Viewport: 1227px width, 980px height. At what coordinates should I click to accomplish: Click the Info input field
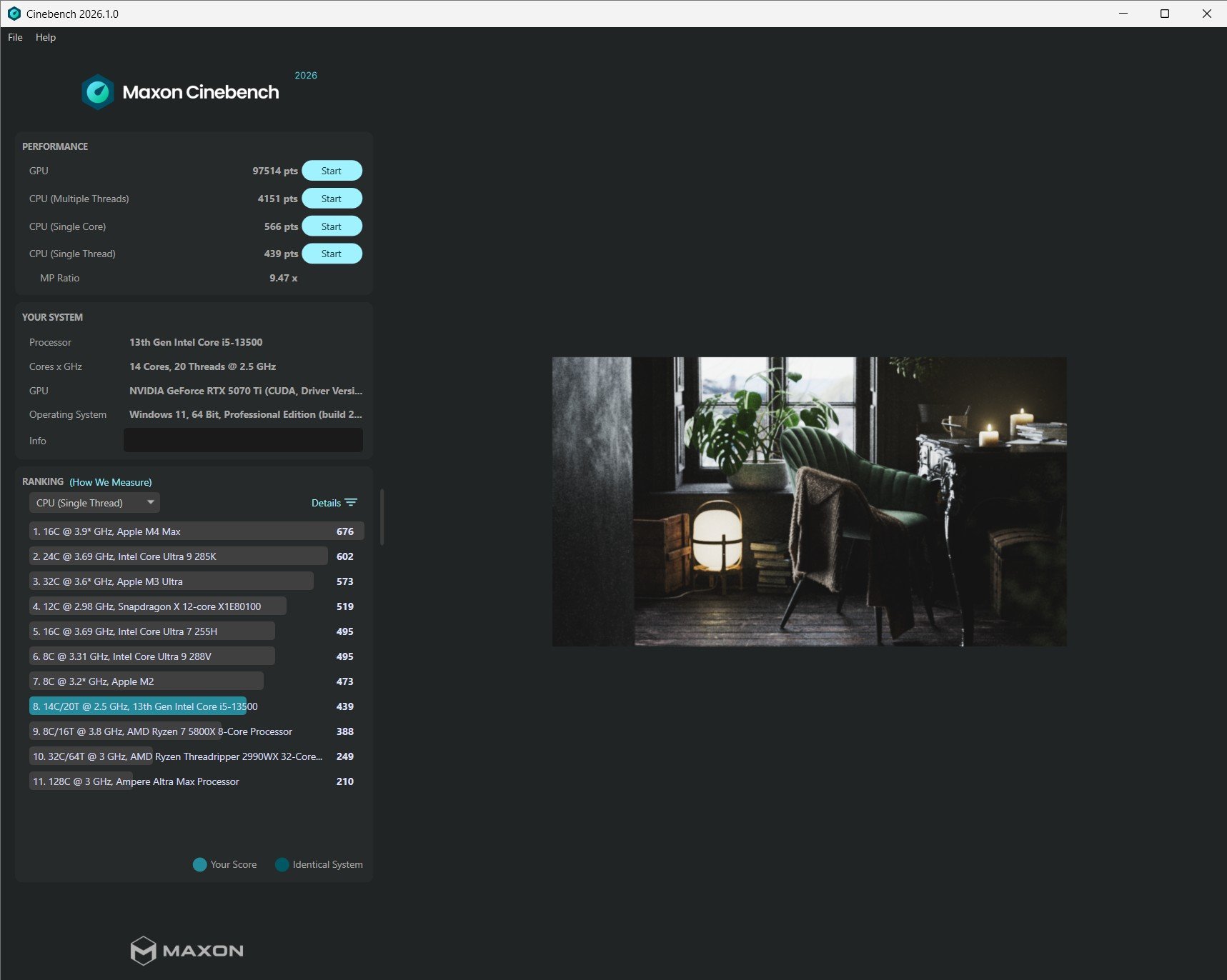click(243, 440)
